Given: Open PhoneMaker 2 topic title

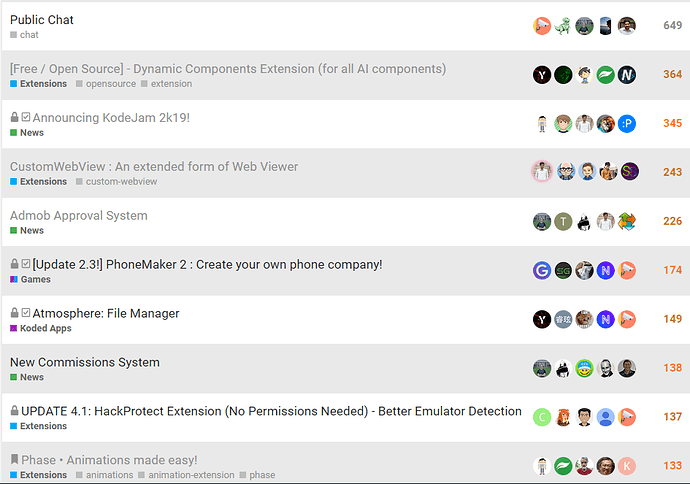Looking at the screenshot, I should [x=207, y=264].
